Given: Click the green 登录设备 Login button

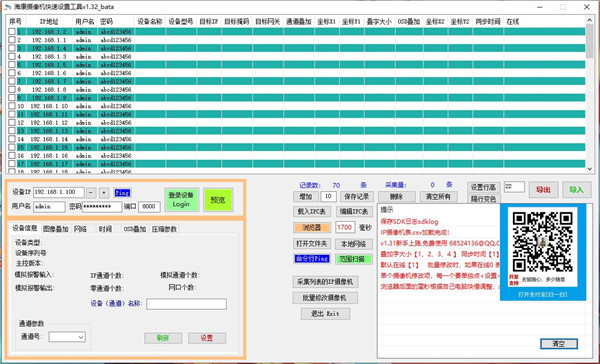Looking at the screenshot, I should click(x=181, y=199).
